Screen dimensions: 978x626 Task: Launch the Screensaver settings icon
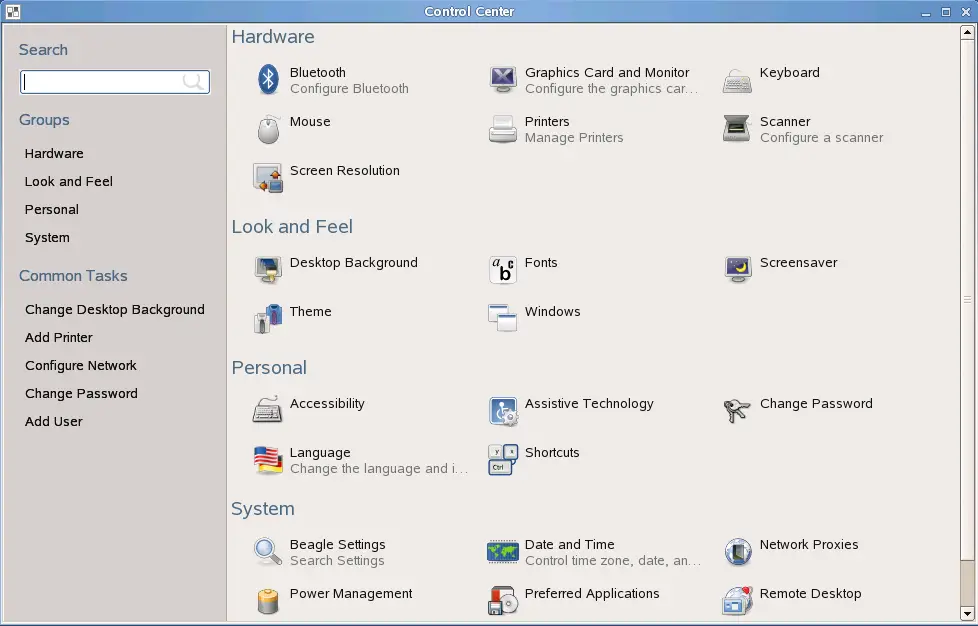coord(737,270)
